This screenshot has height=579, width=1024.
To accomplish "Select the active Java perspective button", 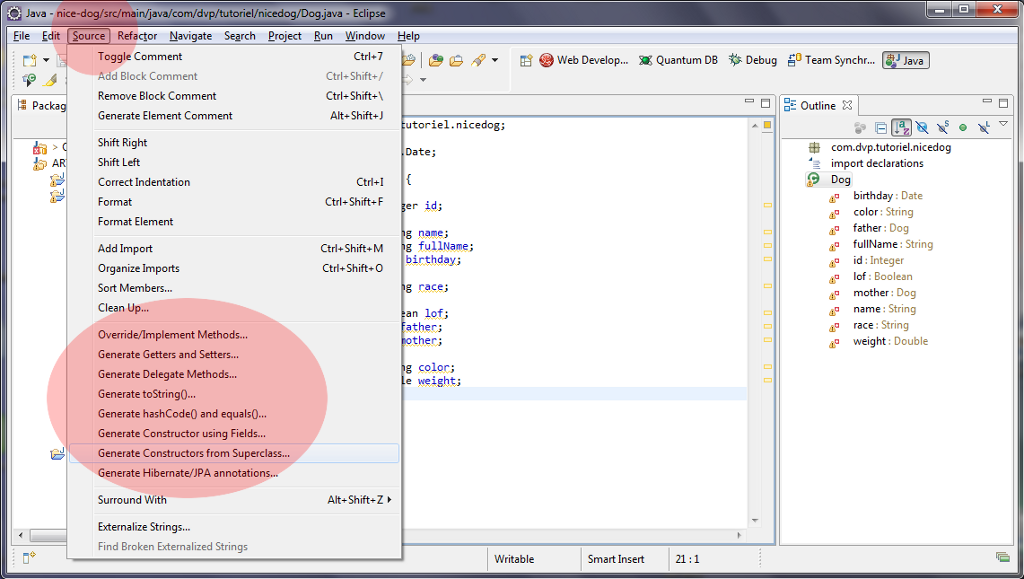I will [905, 60].
